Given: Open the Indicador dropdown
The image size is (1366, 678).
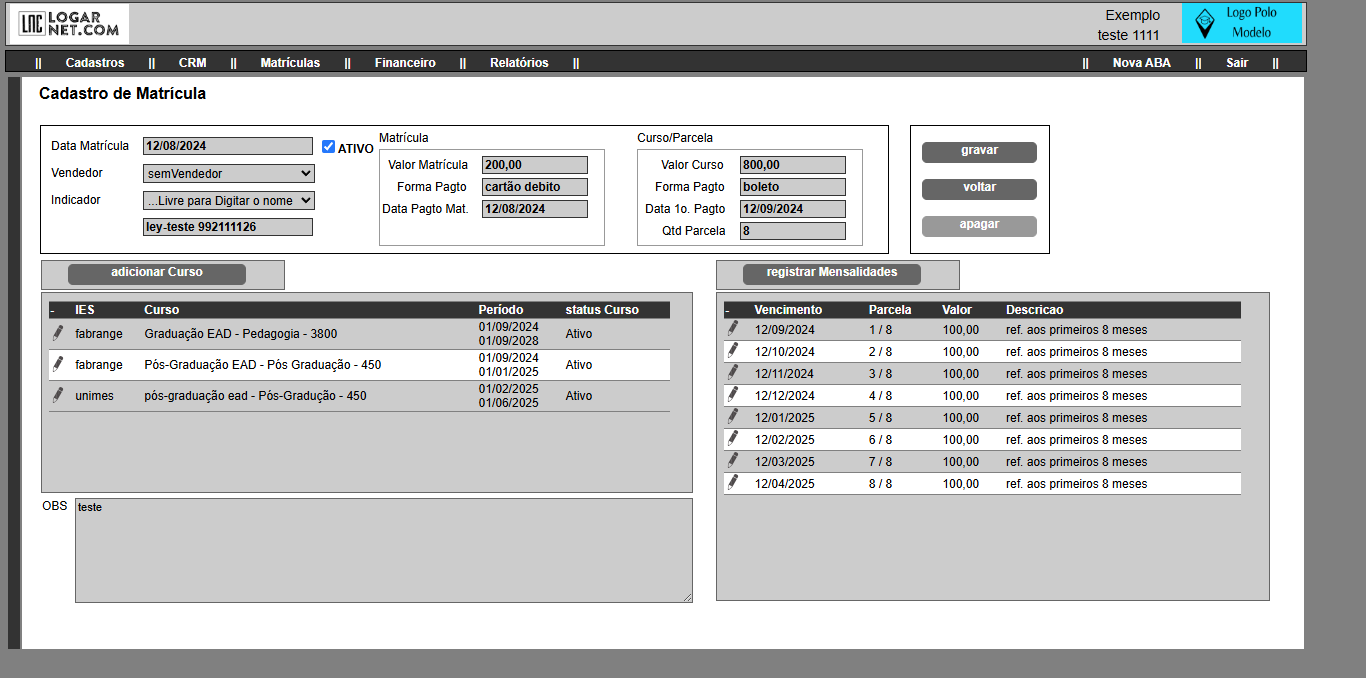Looking at the screenshot, I should [x=228, y=200].
